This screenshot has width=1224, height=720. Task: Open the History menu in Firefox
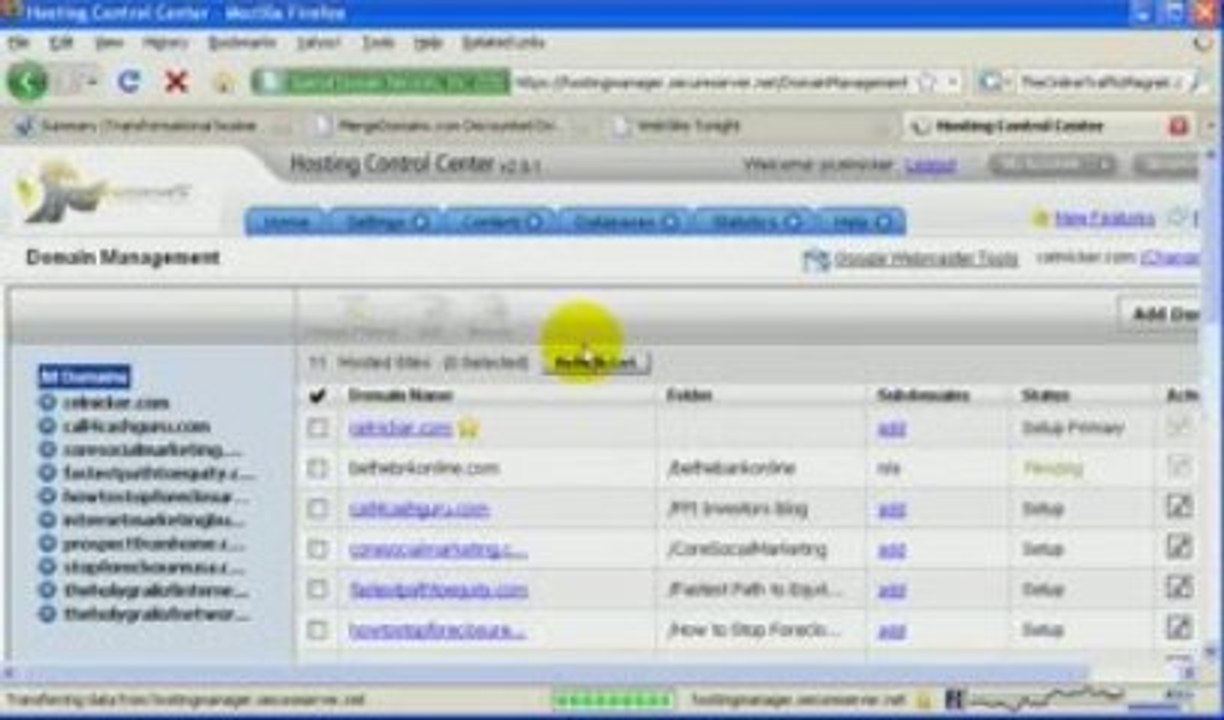tap(165, 43)
